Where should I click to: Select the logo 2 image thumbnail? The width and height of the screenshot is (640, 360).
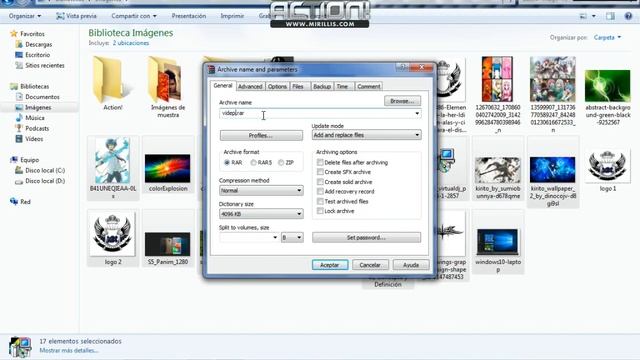click(x=112, y=234)
